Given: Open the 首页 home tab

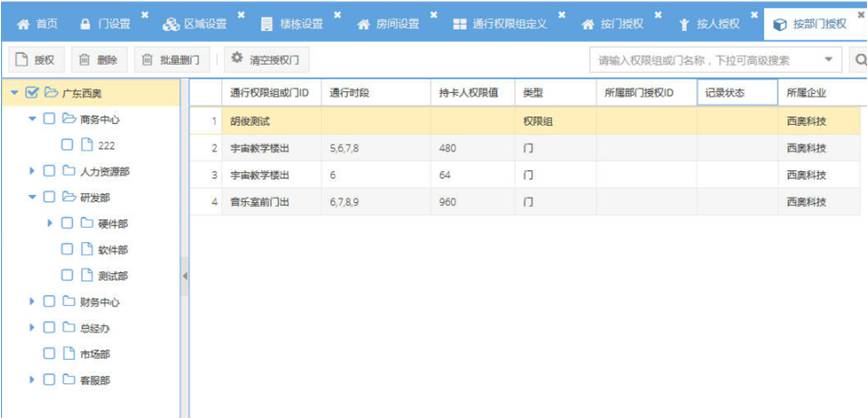Looking at the screenshot, I should pos(38,24).
